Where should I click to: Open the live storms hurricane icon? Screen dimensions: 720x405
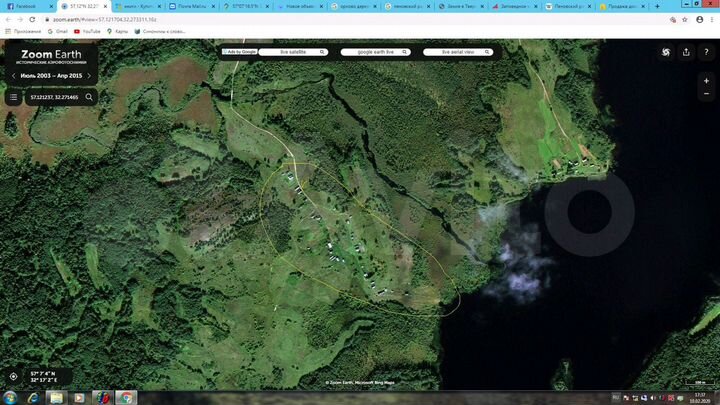coord(666,52)
